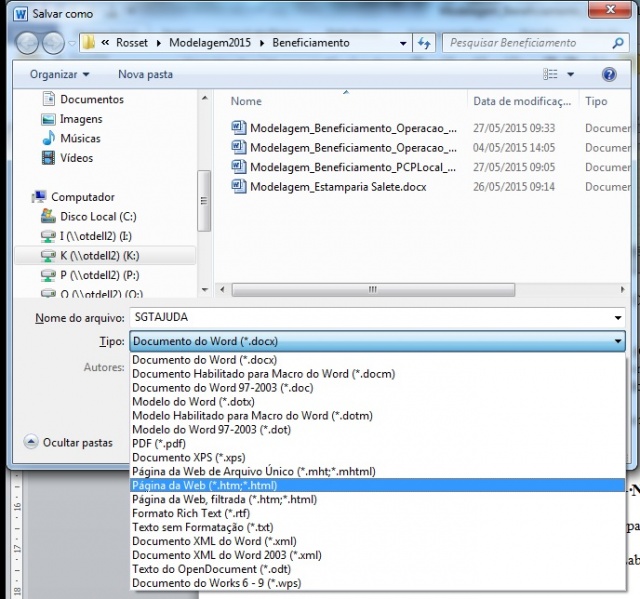Expand the arrow after Modelagem2015 in the path

[262, 43]
